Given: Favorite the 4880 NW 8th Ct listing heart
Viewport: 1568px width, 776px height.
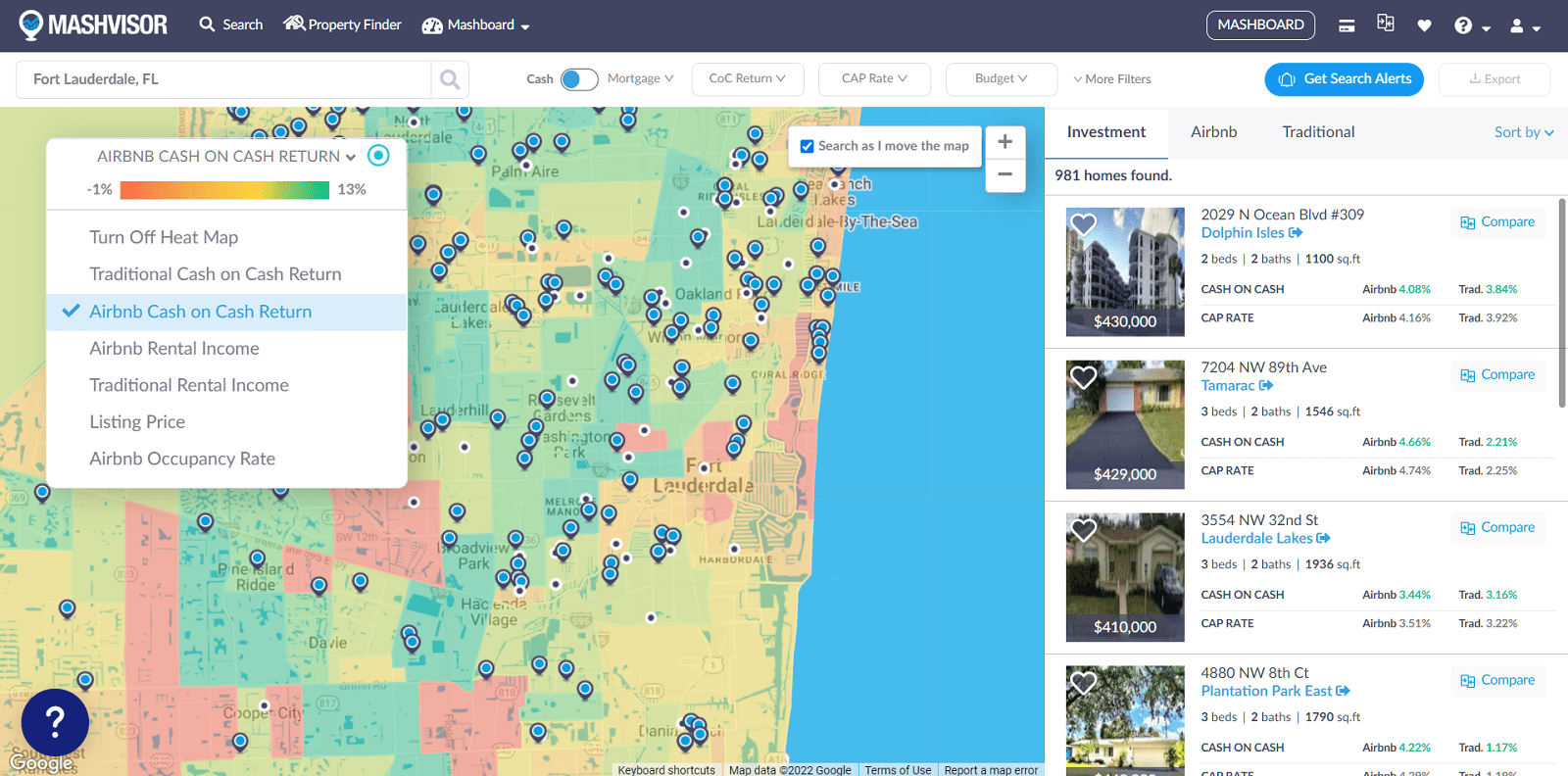Looking at the screenshot, I should click(1083, 683).
